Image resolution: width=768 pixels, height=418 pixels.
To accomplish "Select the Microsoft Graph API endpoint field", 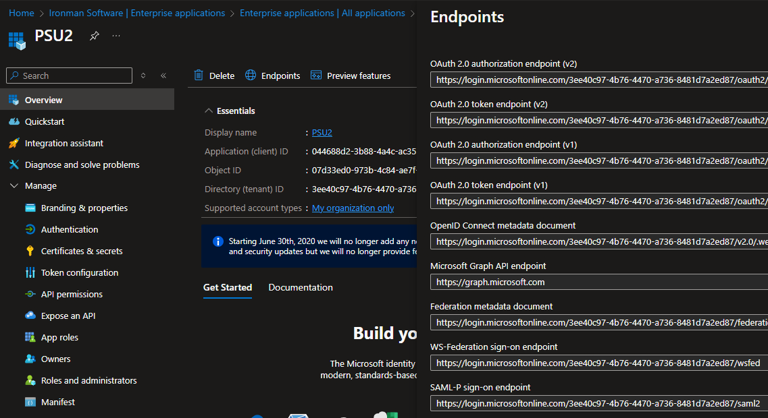I will [x=598, y=282].
